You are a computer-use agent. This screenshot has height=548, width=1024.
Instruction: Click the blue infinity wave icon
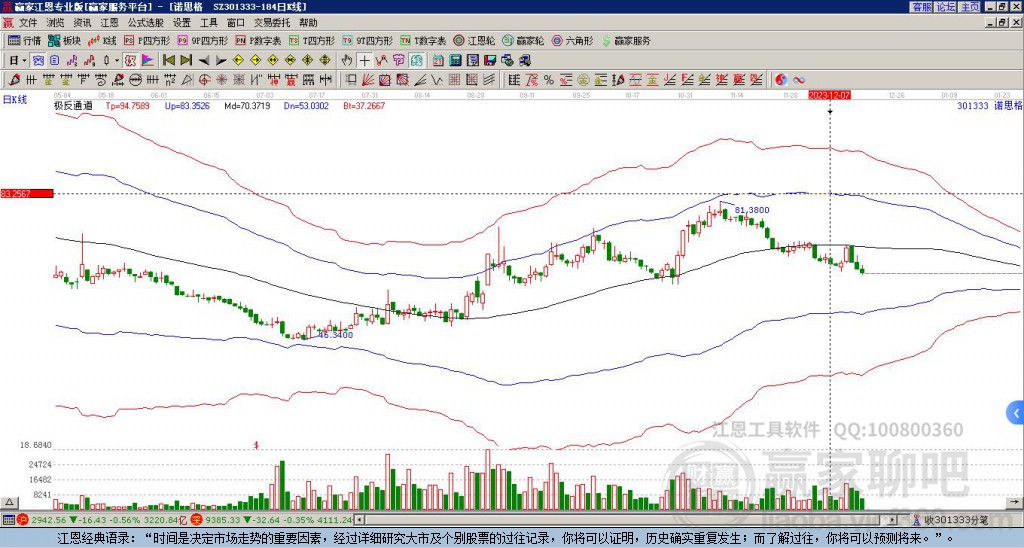(x=799, y=80)
